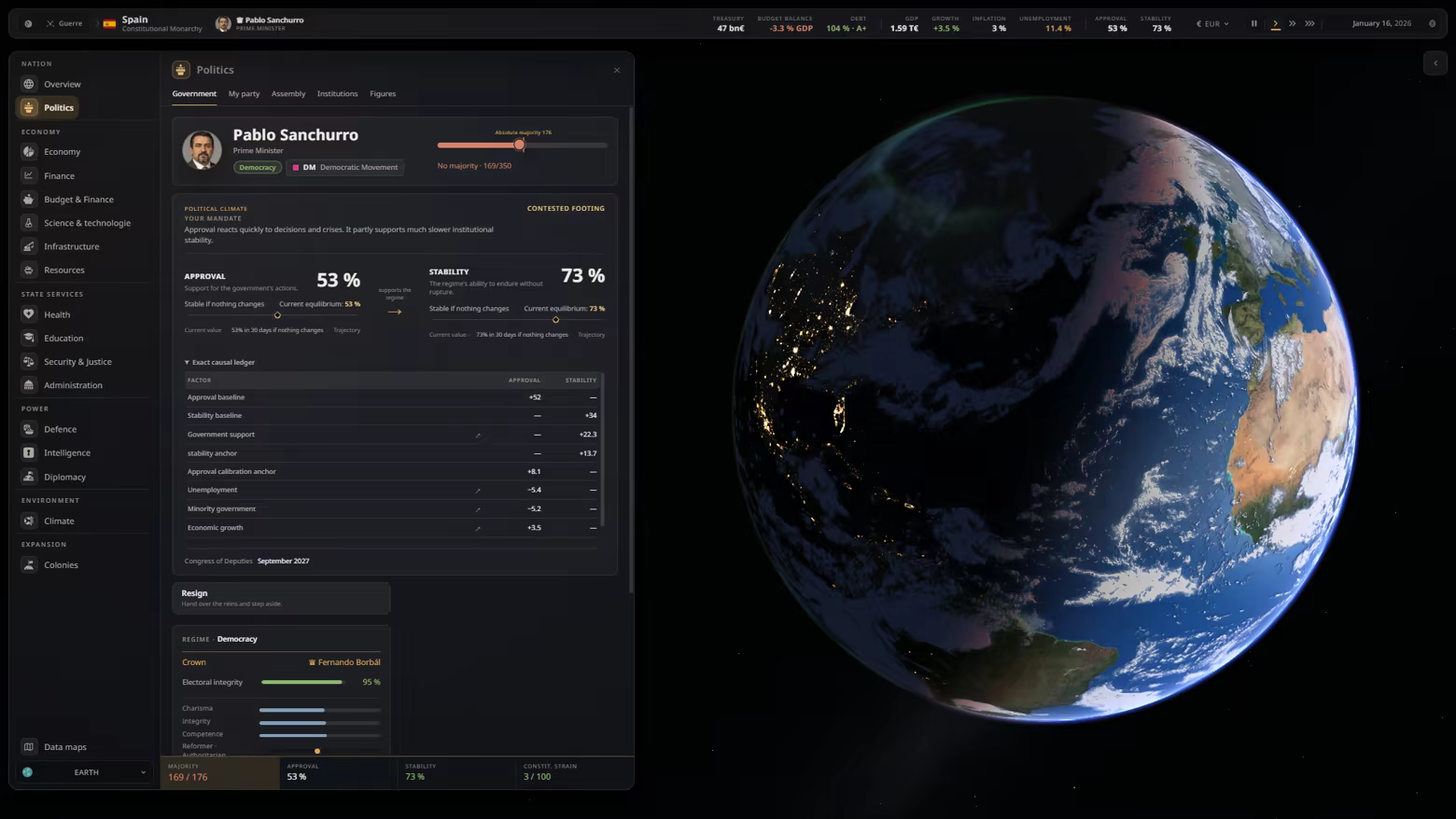Click the Infrastructure sidebar icon
Viewport: 1456px width, 819px height.
(29, 246)
